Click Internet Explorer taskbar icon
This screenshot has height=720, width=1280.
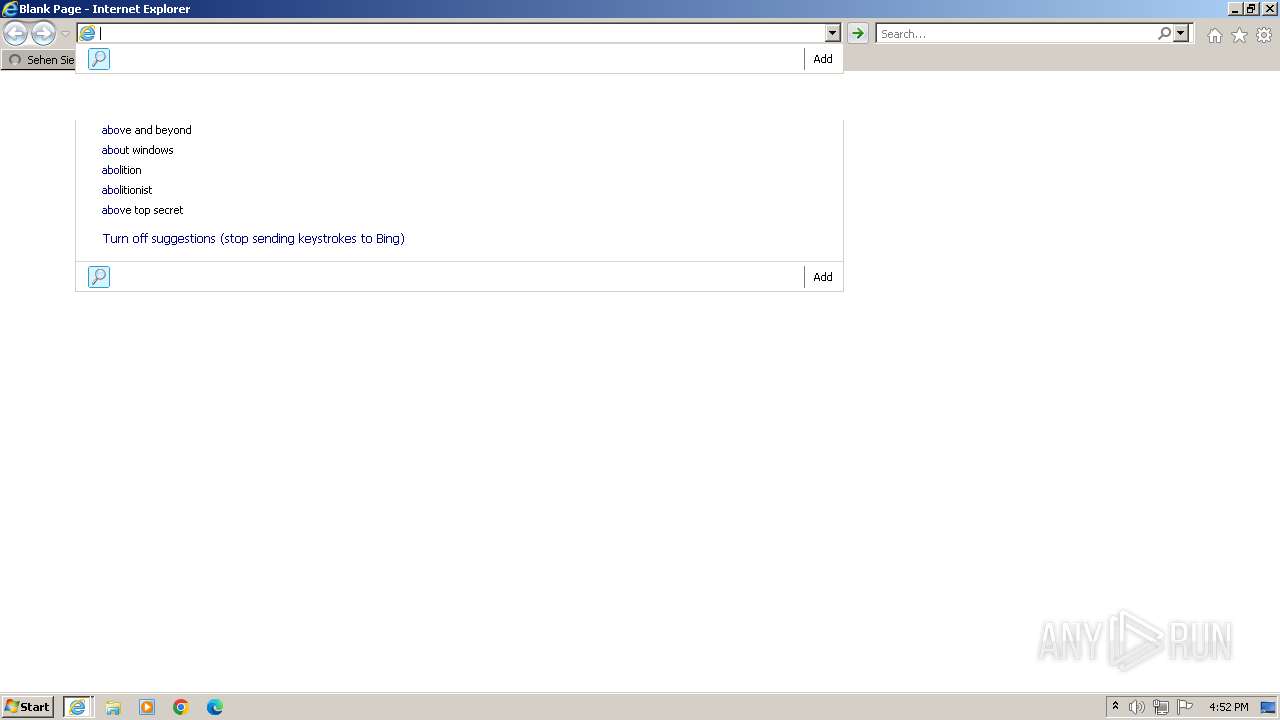pyautogui.click(x=78, y=707)
